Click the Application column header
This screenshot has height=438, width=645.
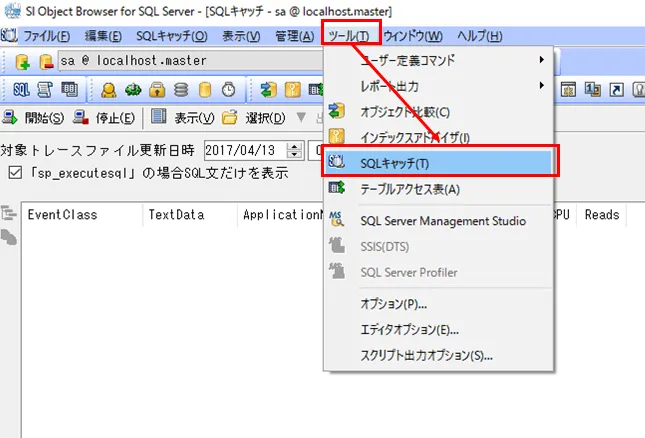[x=281, y=215]
